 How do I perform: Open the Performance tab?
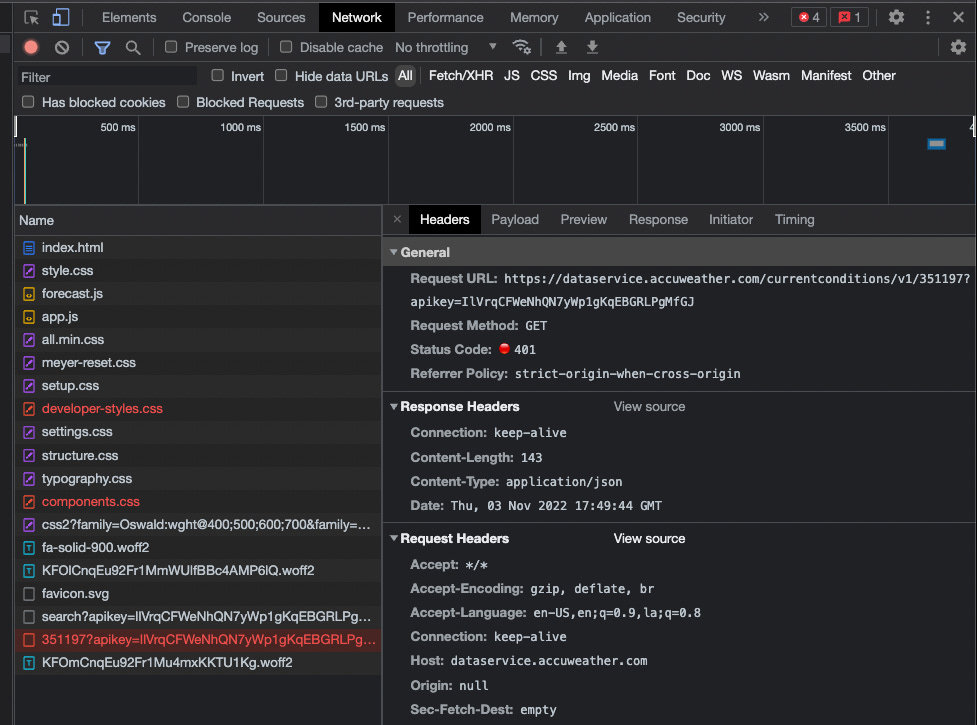pyautogui.click(x=446, y=17)
